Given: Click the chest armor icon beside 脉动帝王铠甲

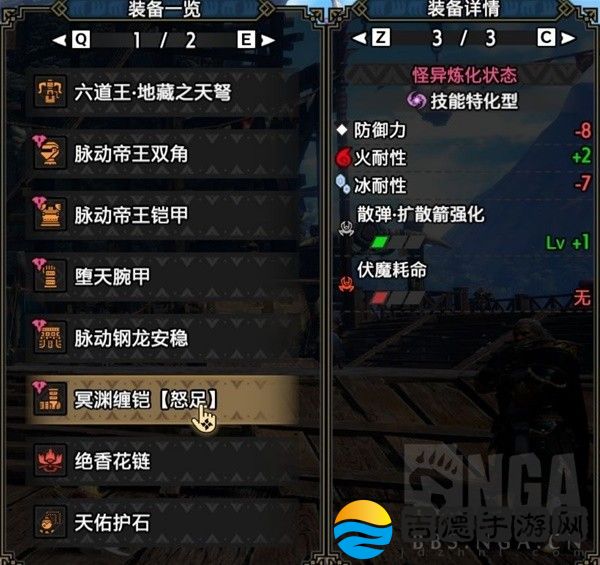Looking at the screenshot, I should [50, 215].
